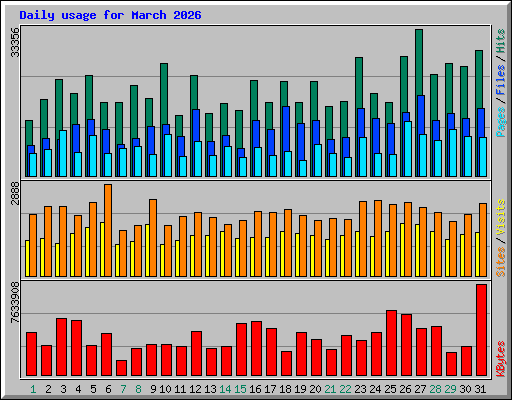Image resolution: width=512 pixels, height=400 pixels.
Task: Click green day label 8
Action: pos(138,389)
